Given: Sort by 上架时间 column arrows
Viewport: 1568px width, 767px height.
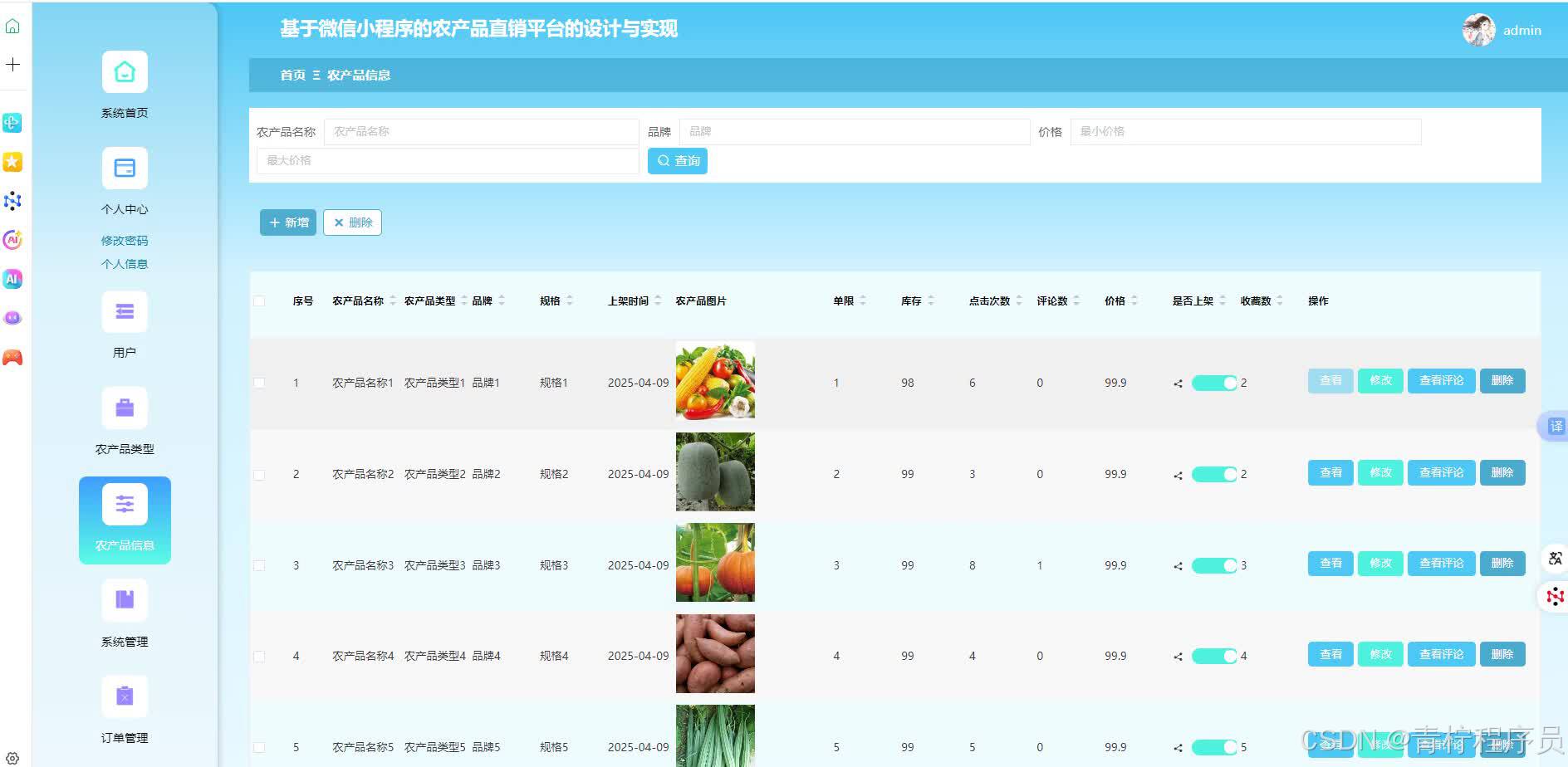Looking at the screenshot, I should [655, 300].
